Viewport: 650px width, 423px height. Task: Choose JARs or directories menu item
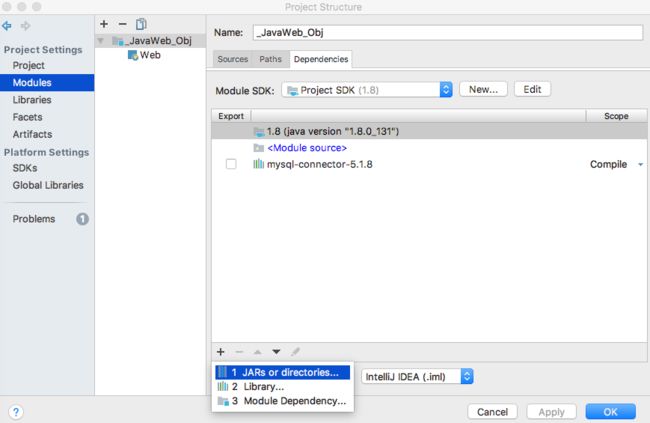coord(283,372)
